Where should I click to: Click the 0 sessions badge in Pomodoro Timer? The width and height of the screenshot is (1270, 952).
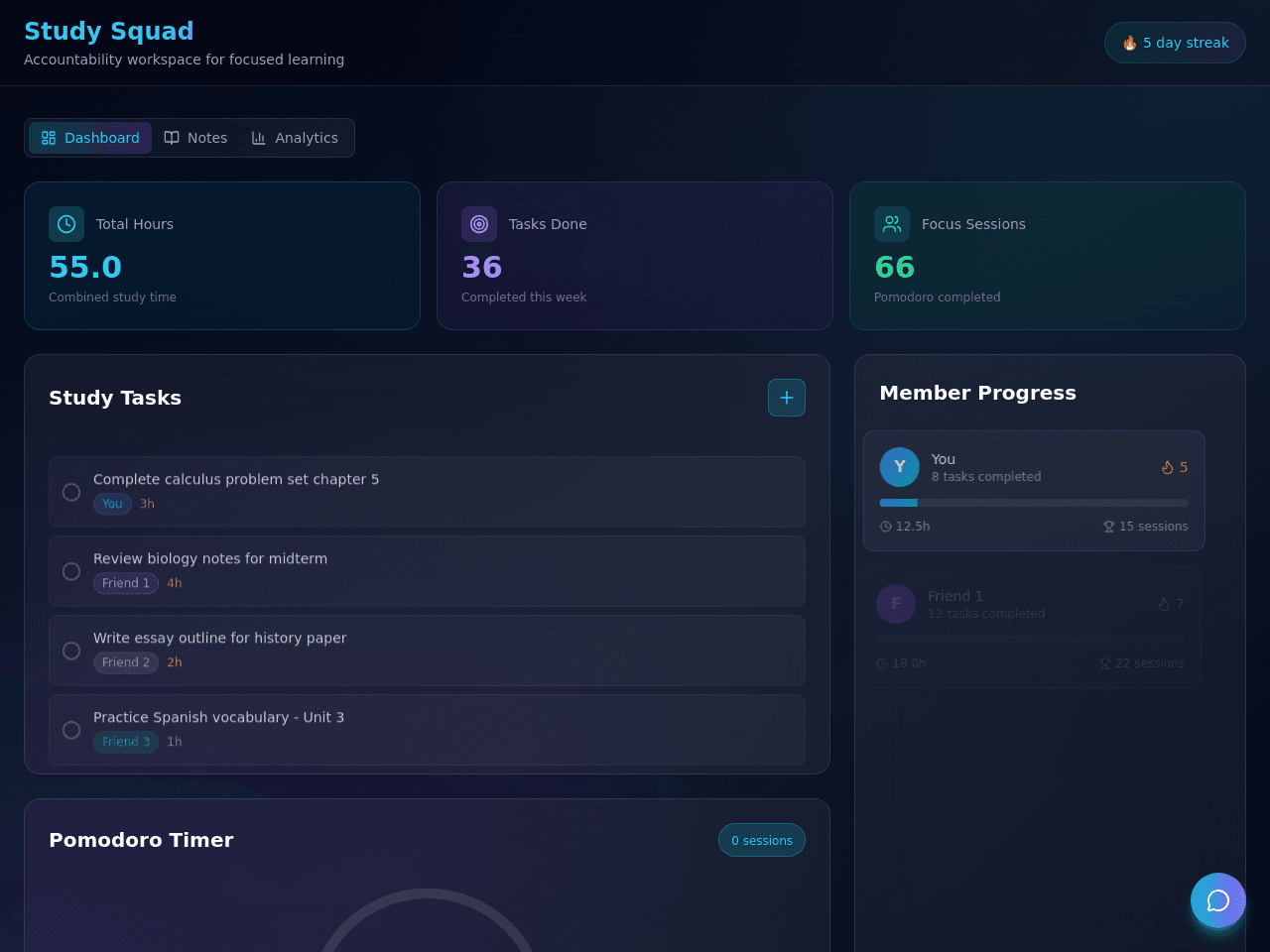[762, 840]
